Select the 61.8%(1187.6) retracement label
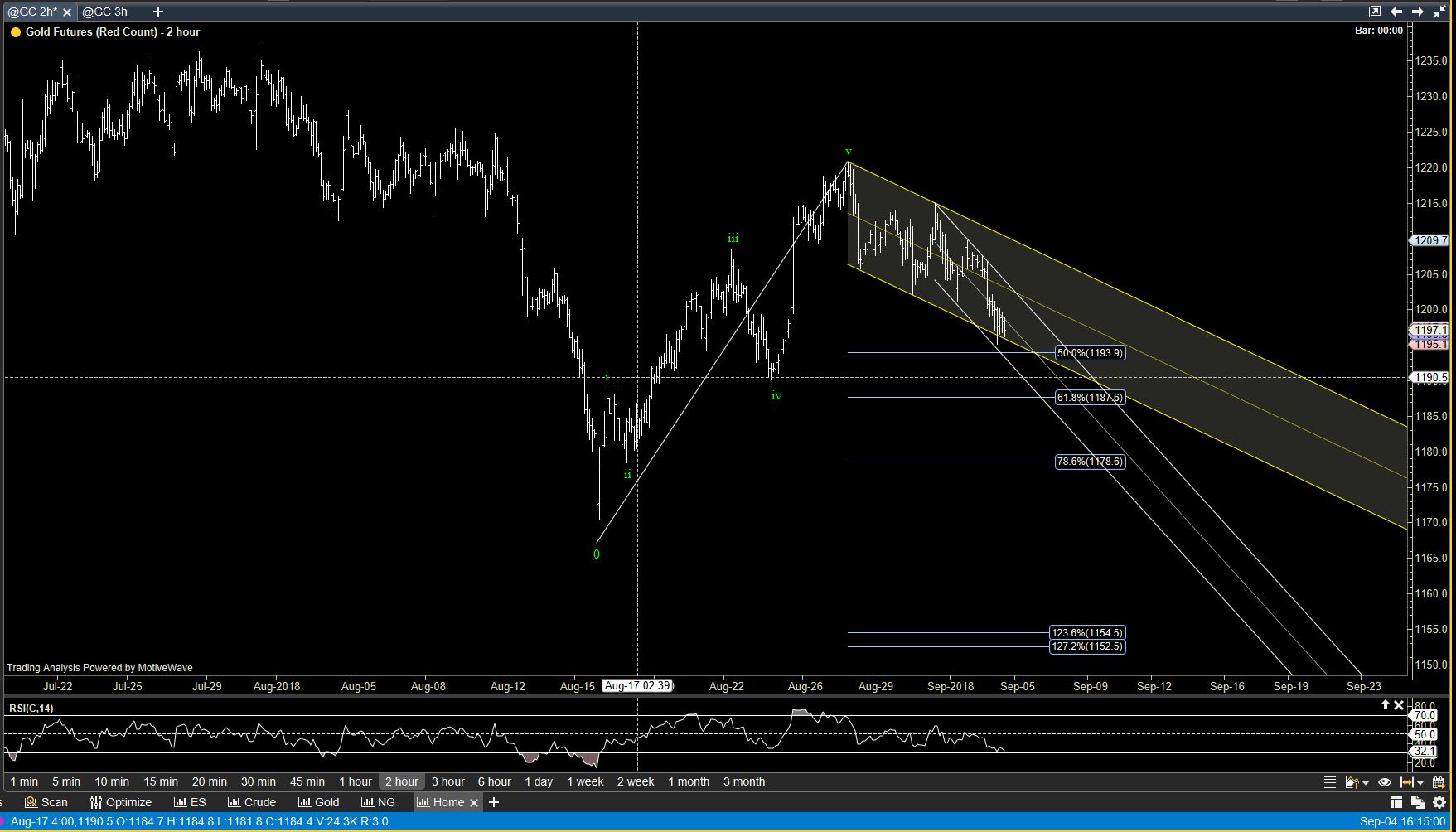The height and width of the screenshot is (832, 1456). 1090,398
